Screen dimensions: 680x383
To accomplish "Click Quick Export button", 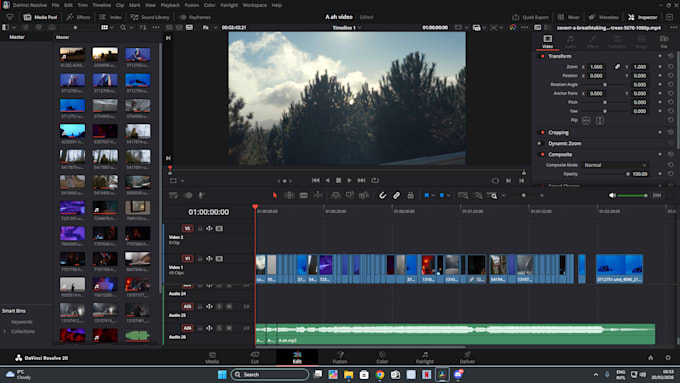I will [x=530, y=17].
